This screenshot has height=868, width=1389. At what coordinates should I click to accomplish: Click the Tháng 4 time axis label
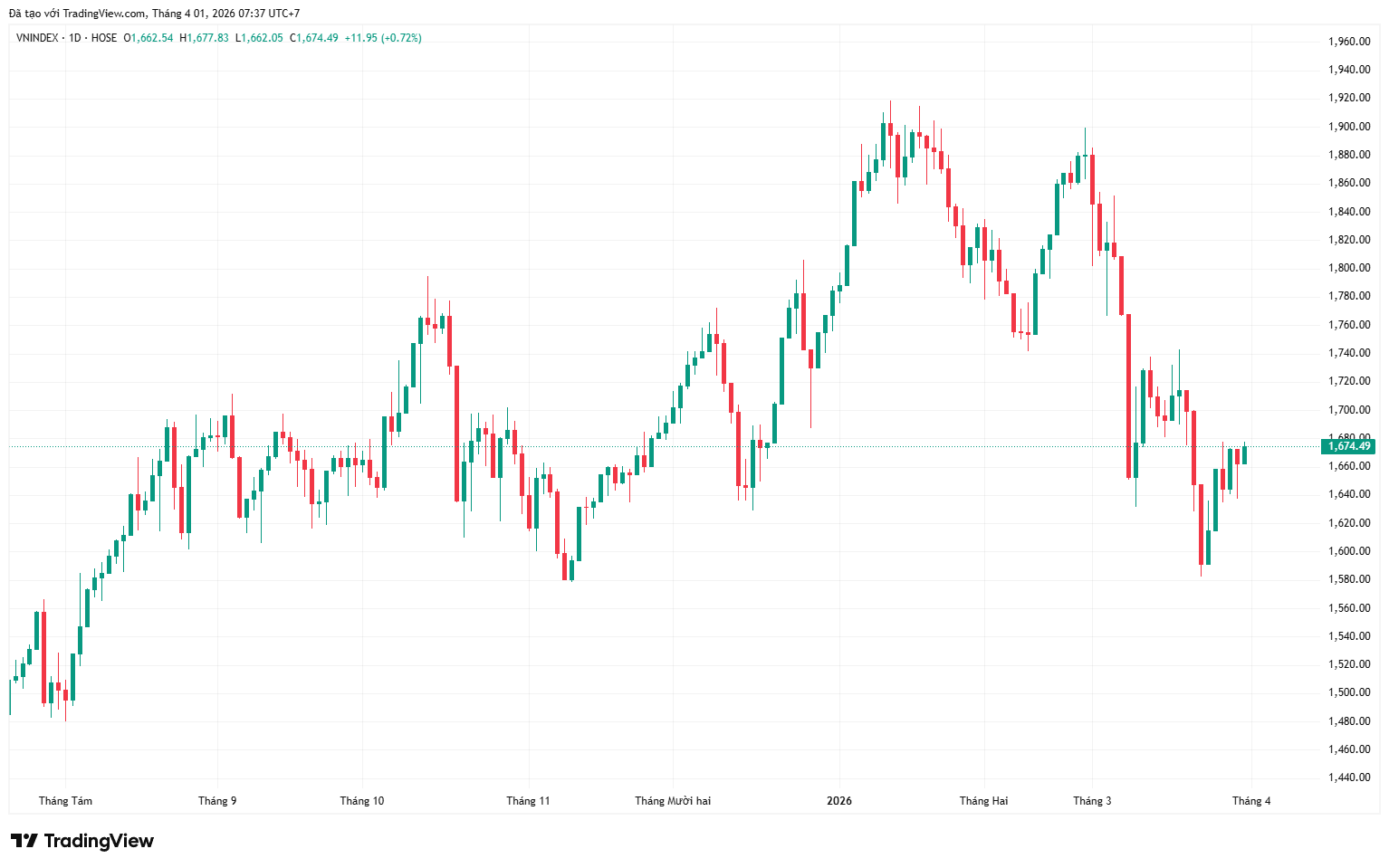1251,801
